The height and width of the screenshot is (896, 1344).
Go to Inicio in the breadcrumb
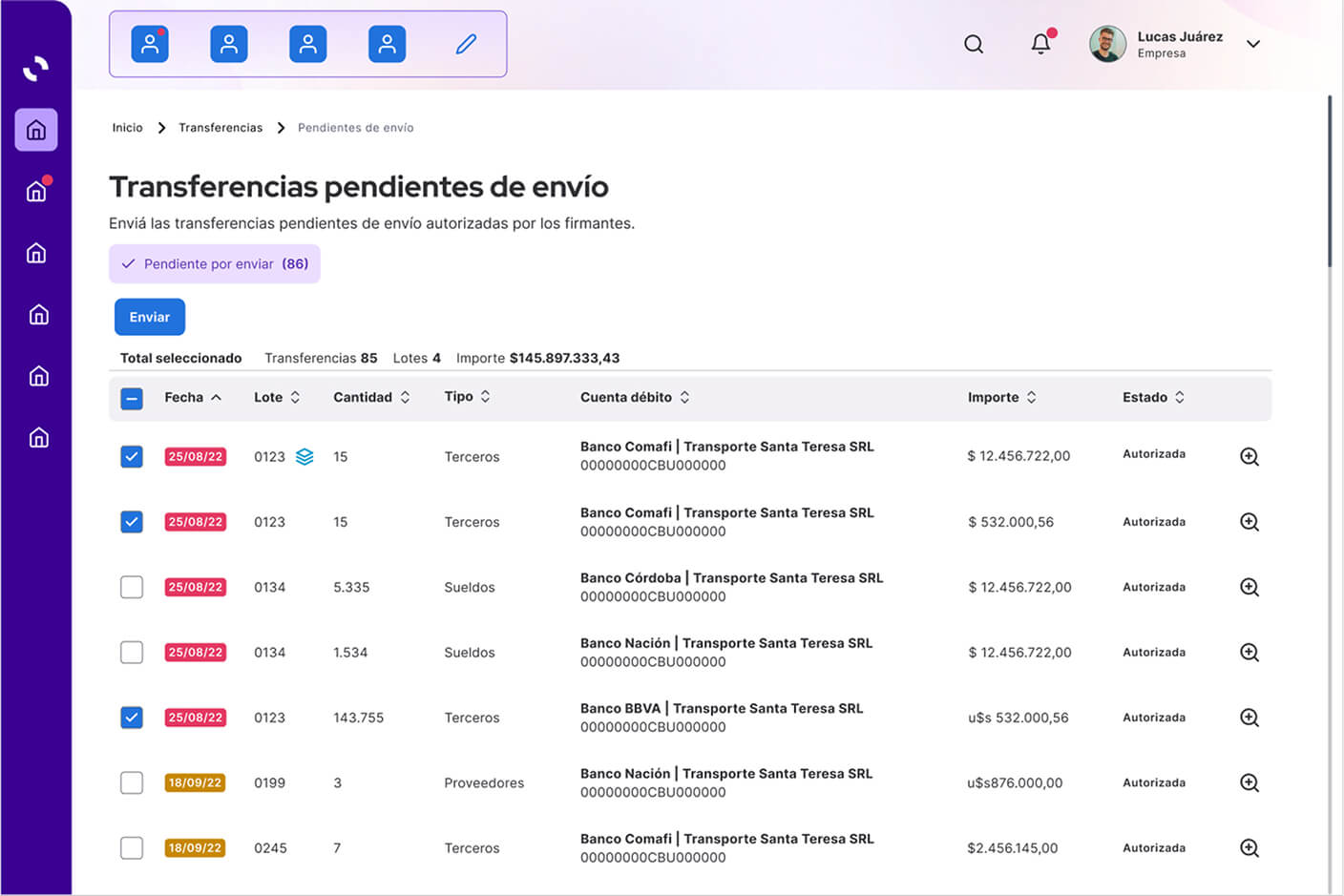click(127, 128)
